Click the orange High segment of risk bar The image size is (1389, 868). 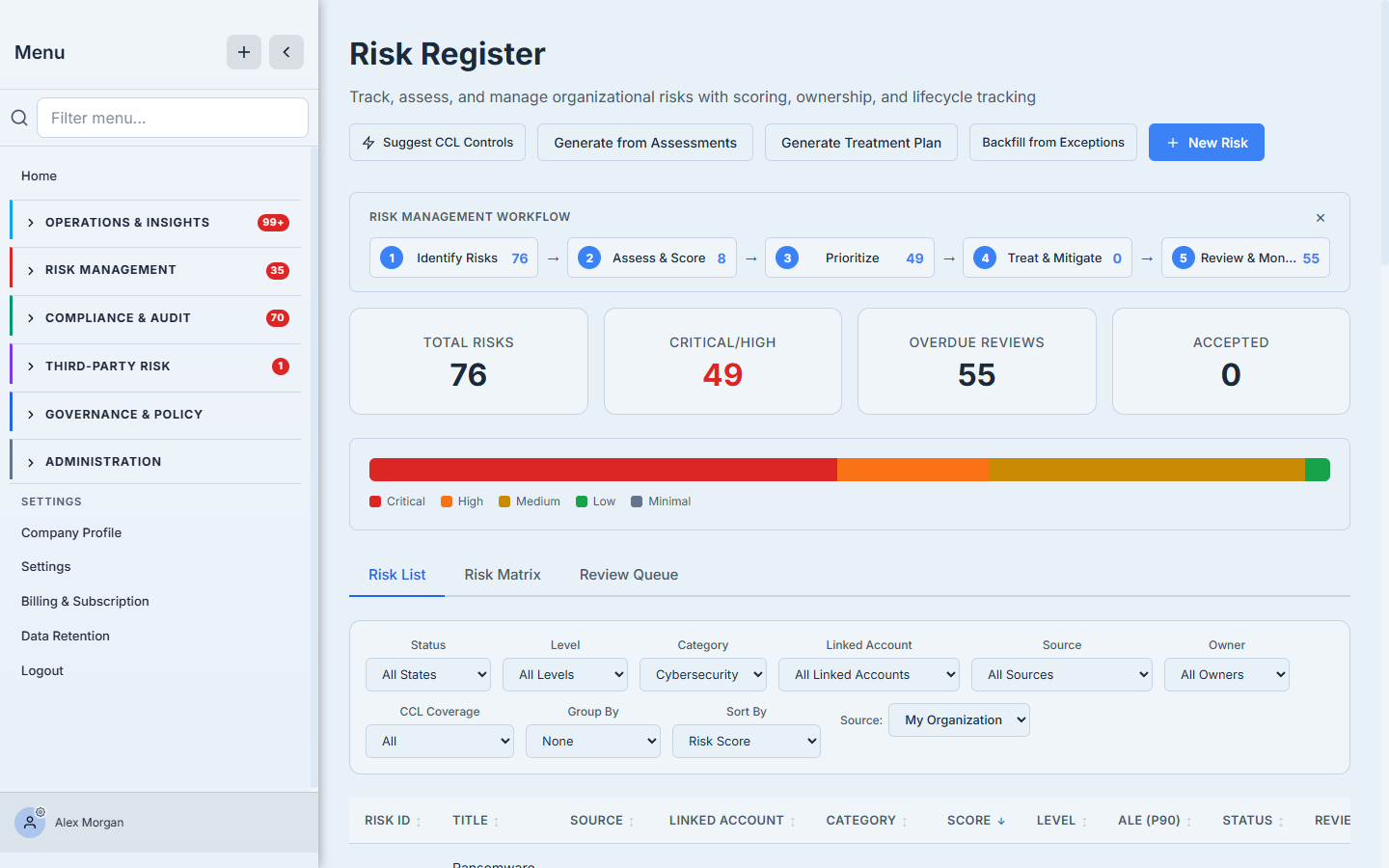912,470
